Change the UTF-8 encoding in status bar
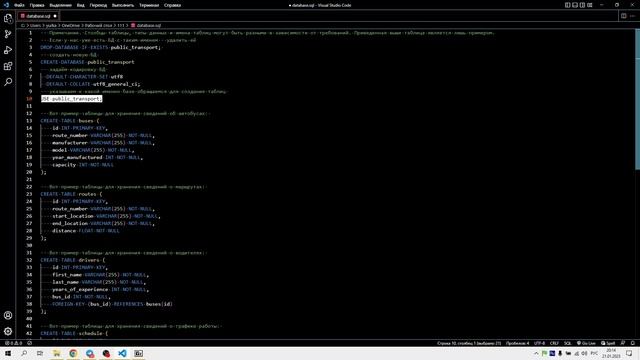640x360 pixels. 539,343
